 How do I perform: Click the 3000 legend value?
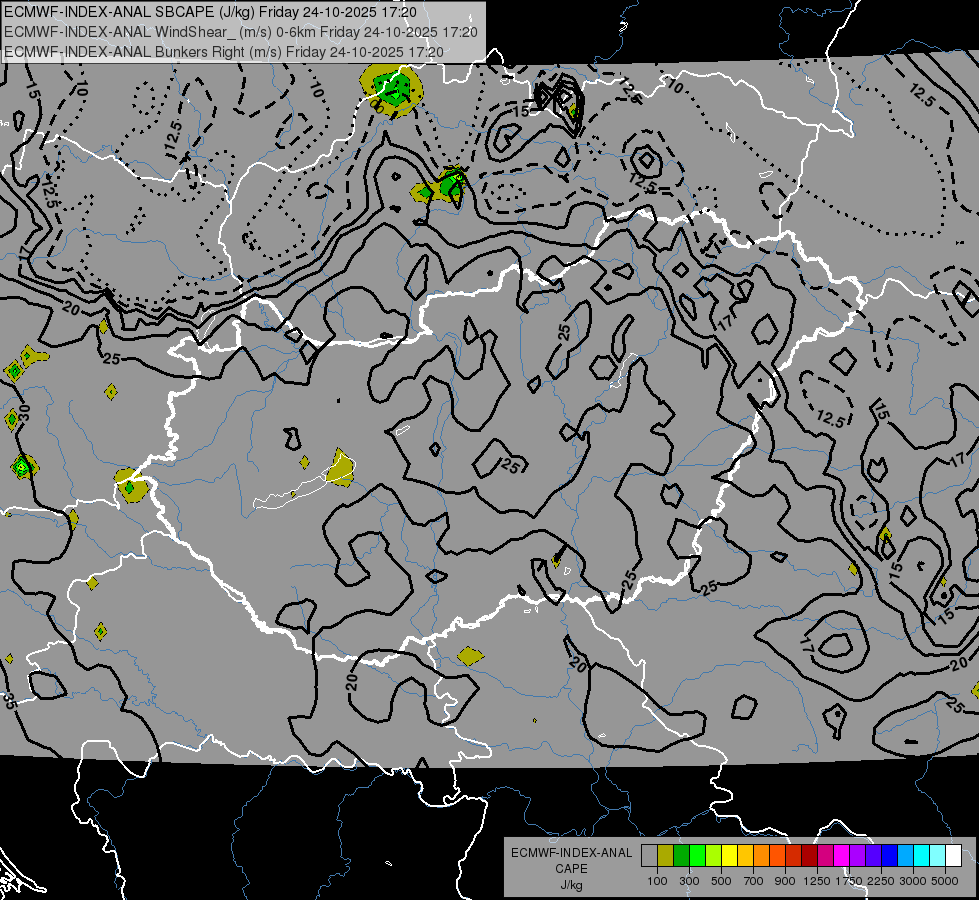913,881
